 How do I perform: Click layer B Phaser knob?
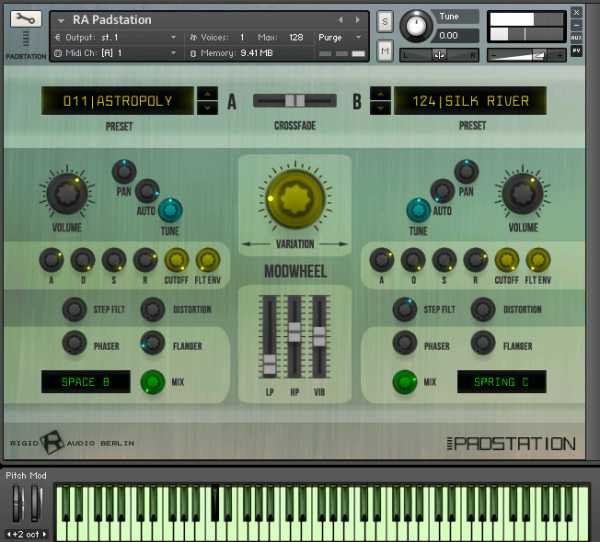point(405,343)
